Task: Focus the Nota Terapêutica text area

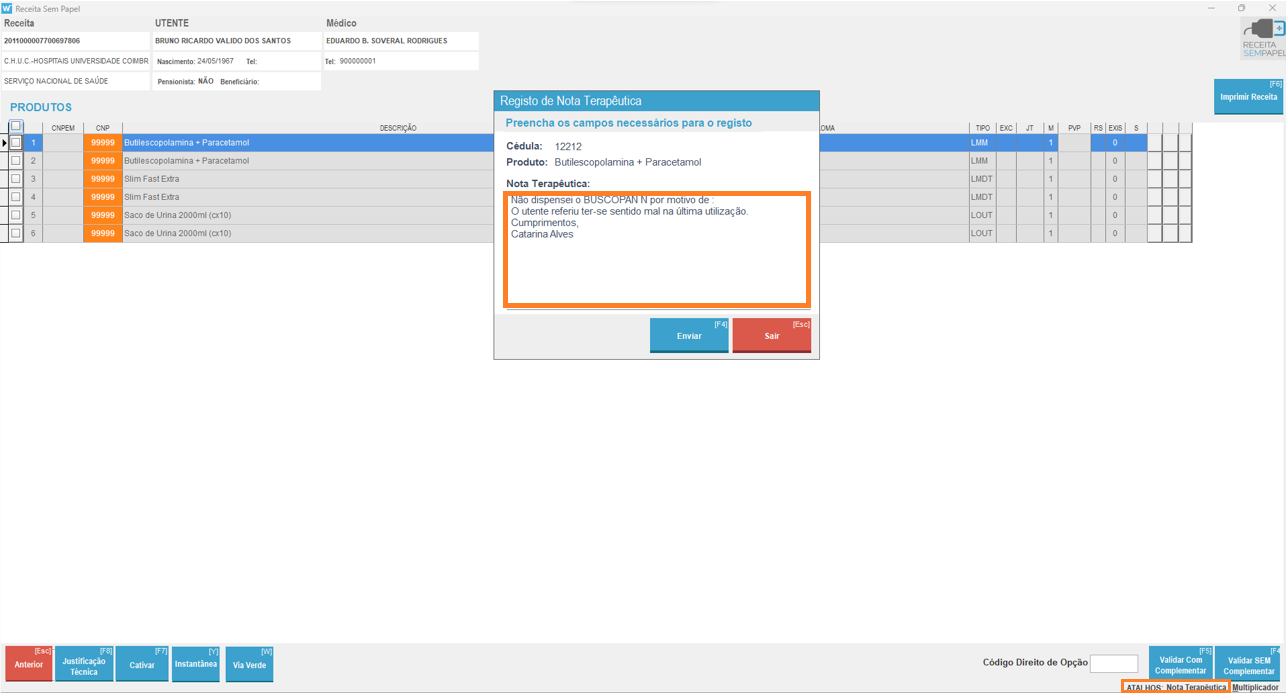Action: point(656,250)
